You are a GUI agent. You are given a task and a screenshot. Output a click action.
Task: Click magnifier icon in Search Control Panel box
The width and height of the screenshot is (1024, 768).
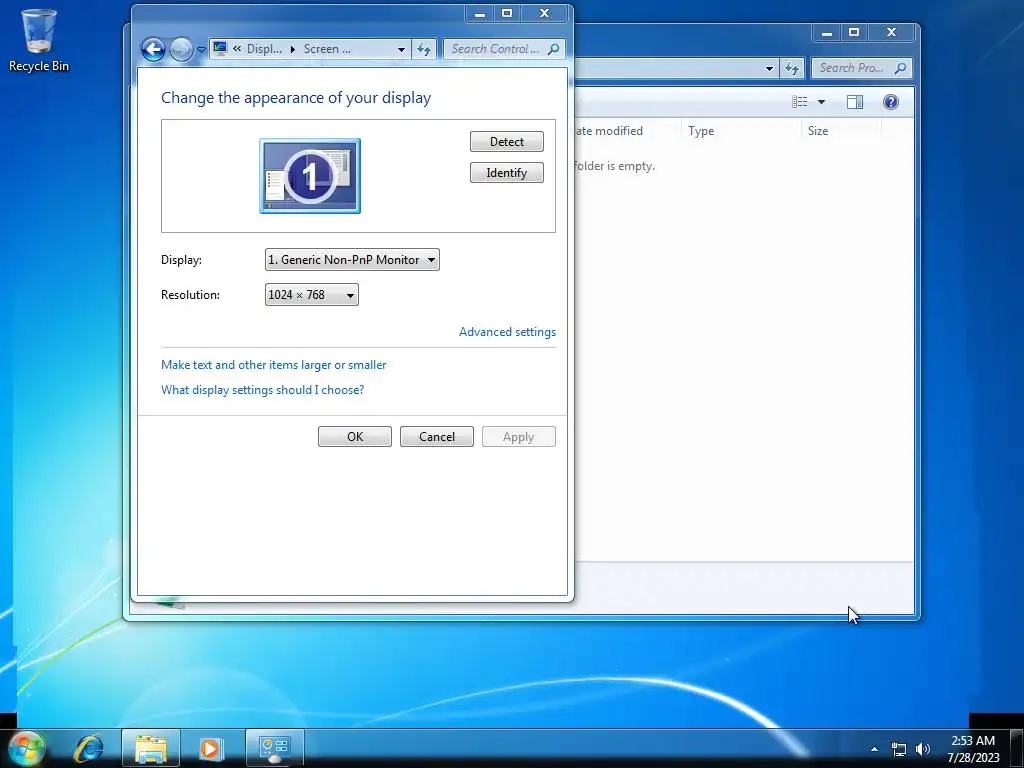point(554,49)
